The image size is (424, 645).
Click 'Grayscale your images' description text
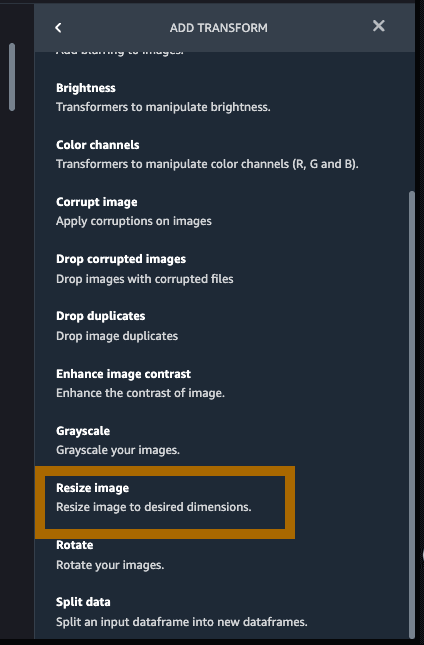[118, 450]
